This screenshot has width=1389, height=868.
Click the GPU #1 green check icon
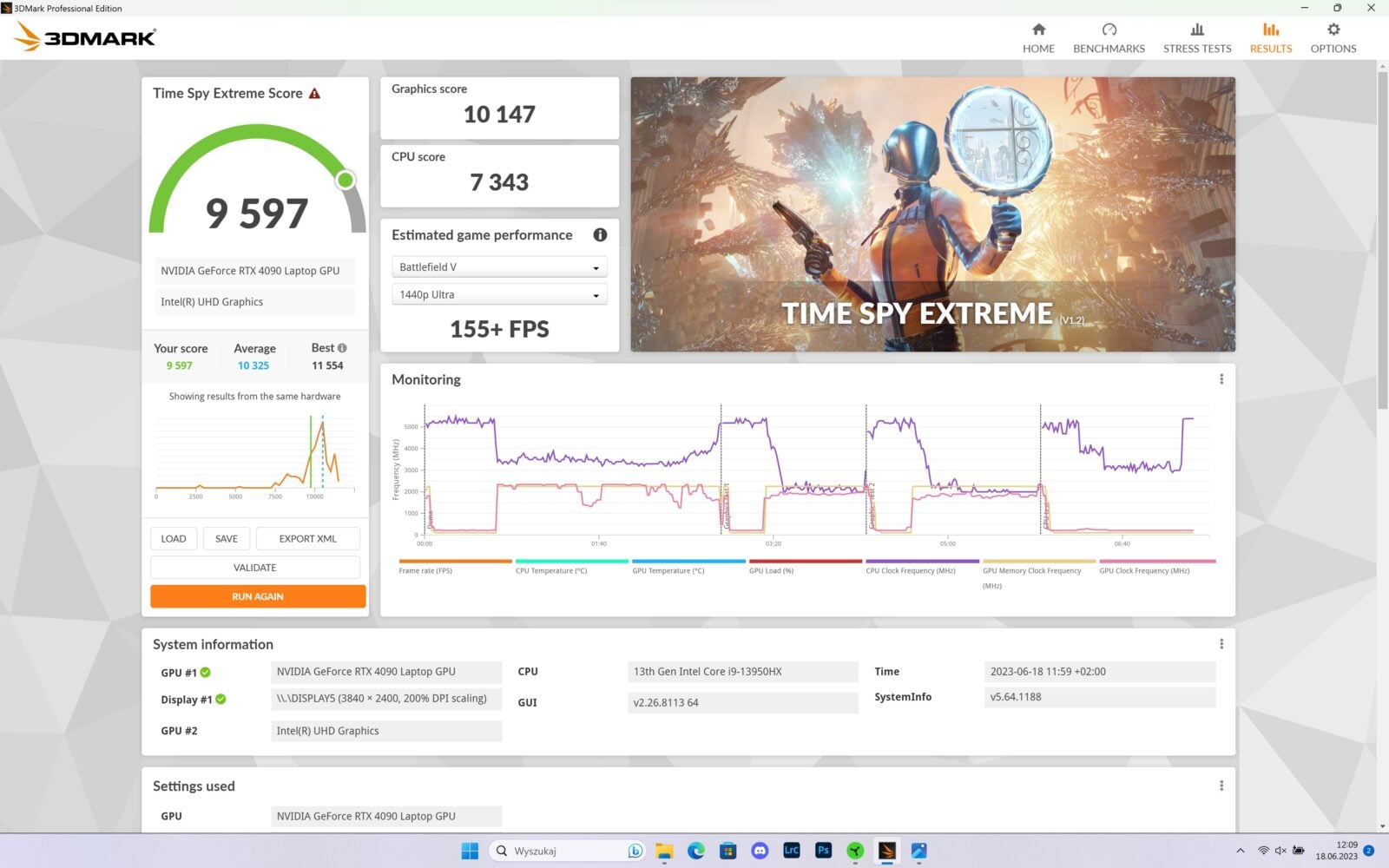206,673
